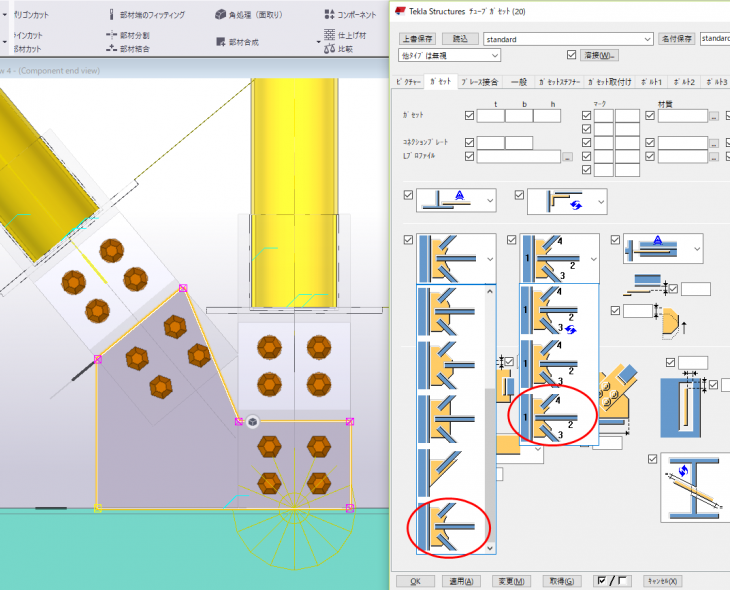Click the ガセット material text field
Image resolution: width=730 pixels, height=590 pixels.
click(x=682, y=116)
